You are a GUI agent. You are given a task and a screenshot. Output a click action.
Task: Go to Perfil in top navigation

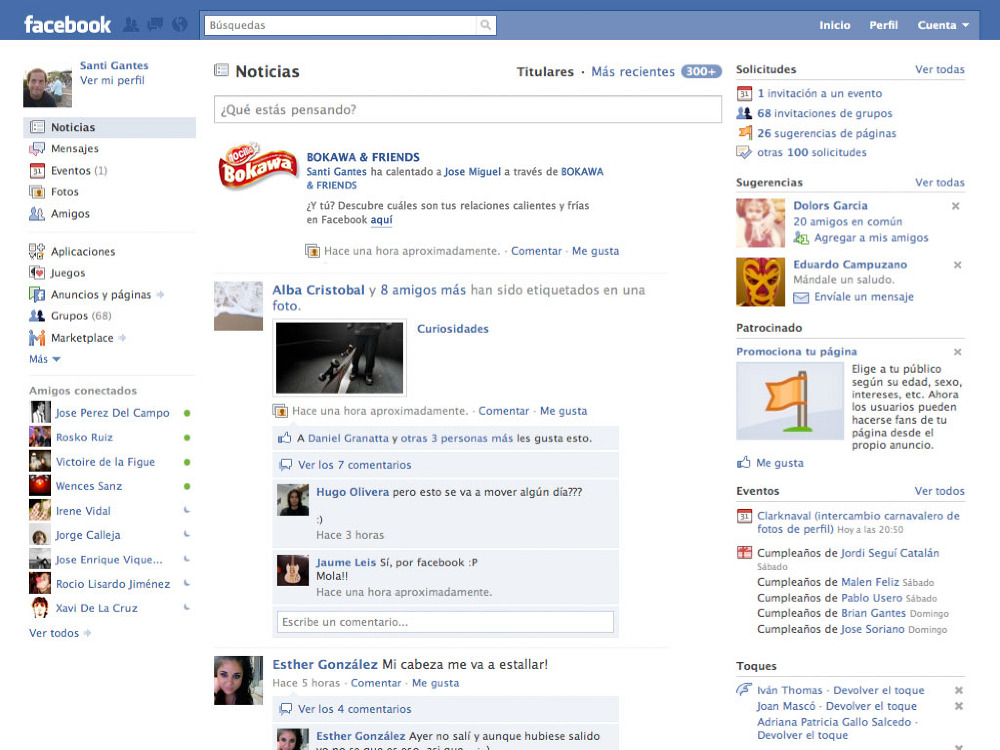click(883, 25)
